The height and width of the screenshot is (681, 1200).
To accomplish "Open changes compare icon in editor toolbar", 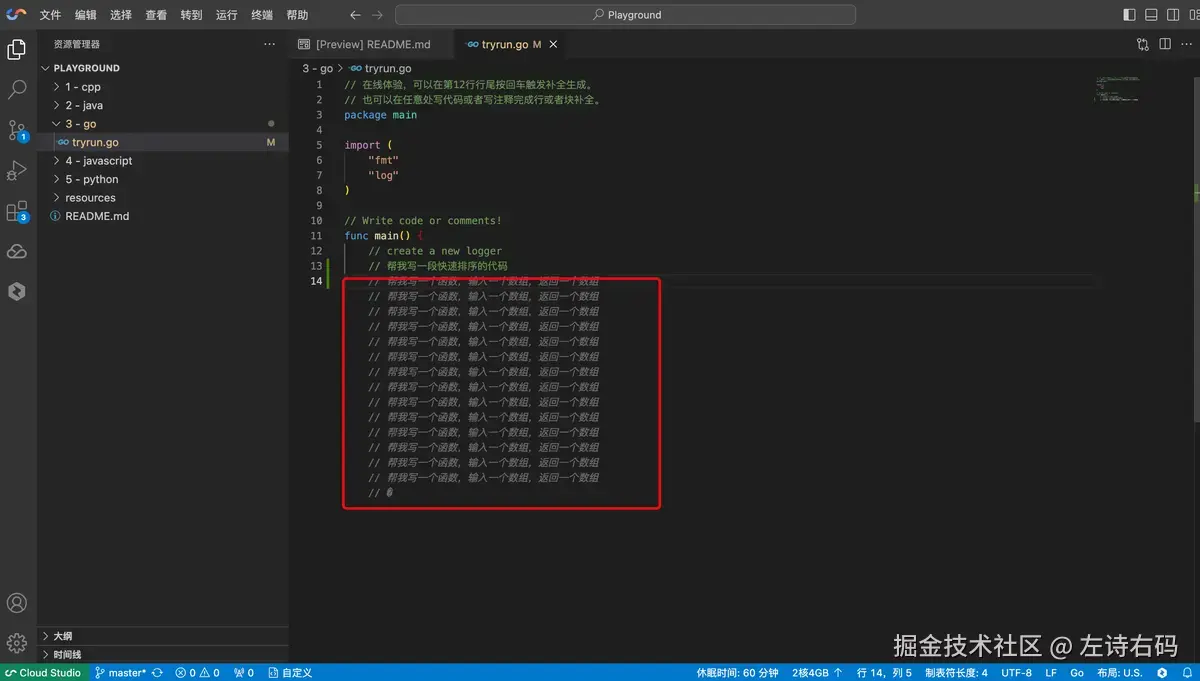I will (1143, 44).
